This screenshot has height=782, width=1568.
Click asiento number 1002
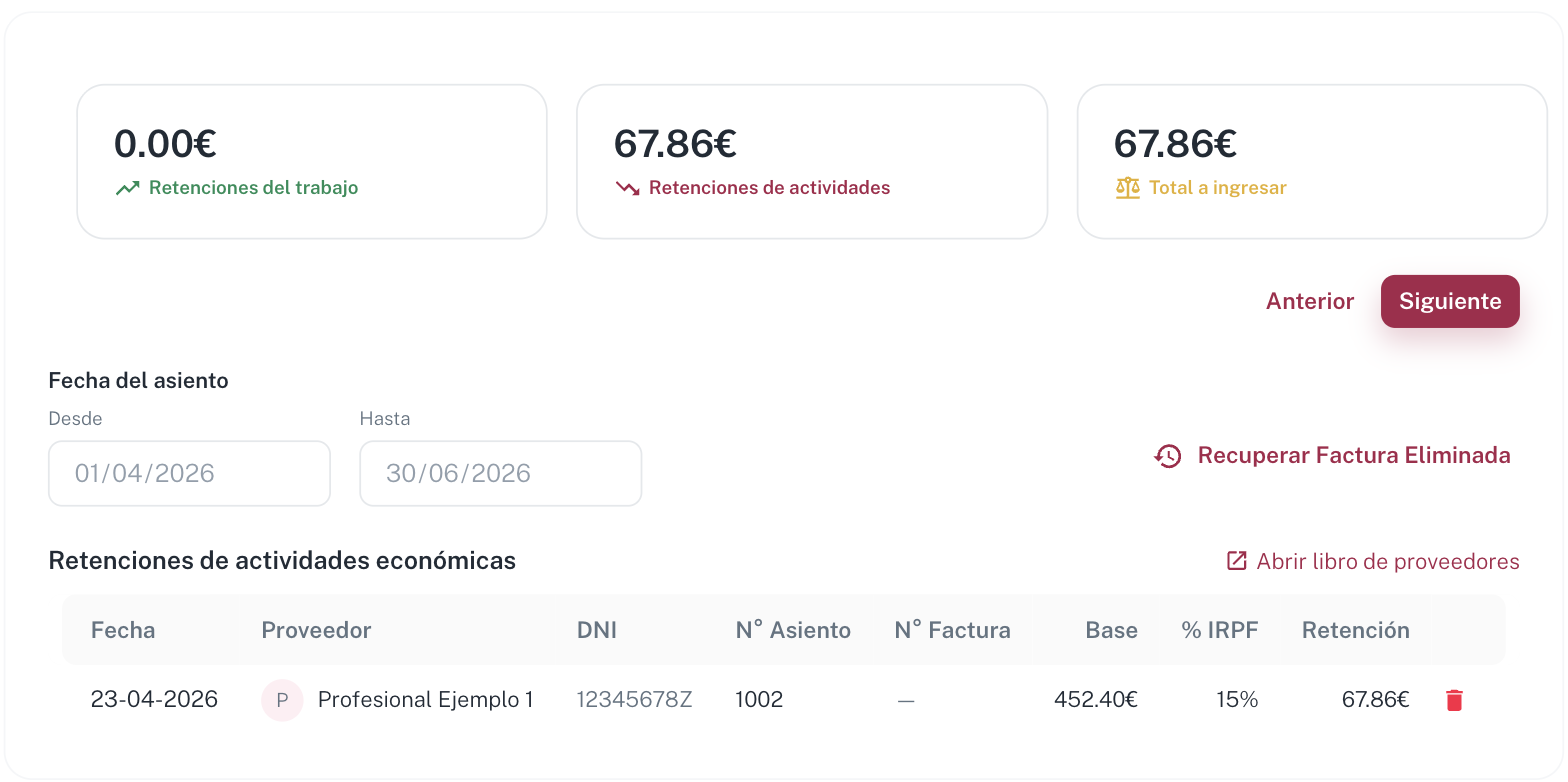759,700
